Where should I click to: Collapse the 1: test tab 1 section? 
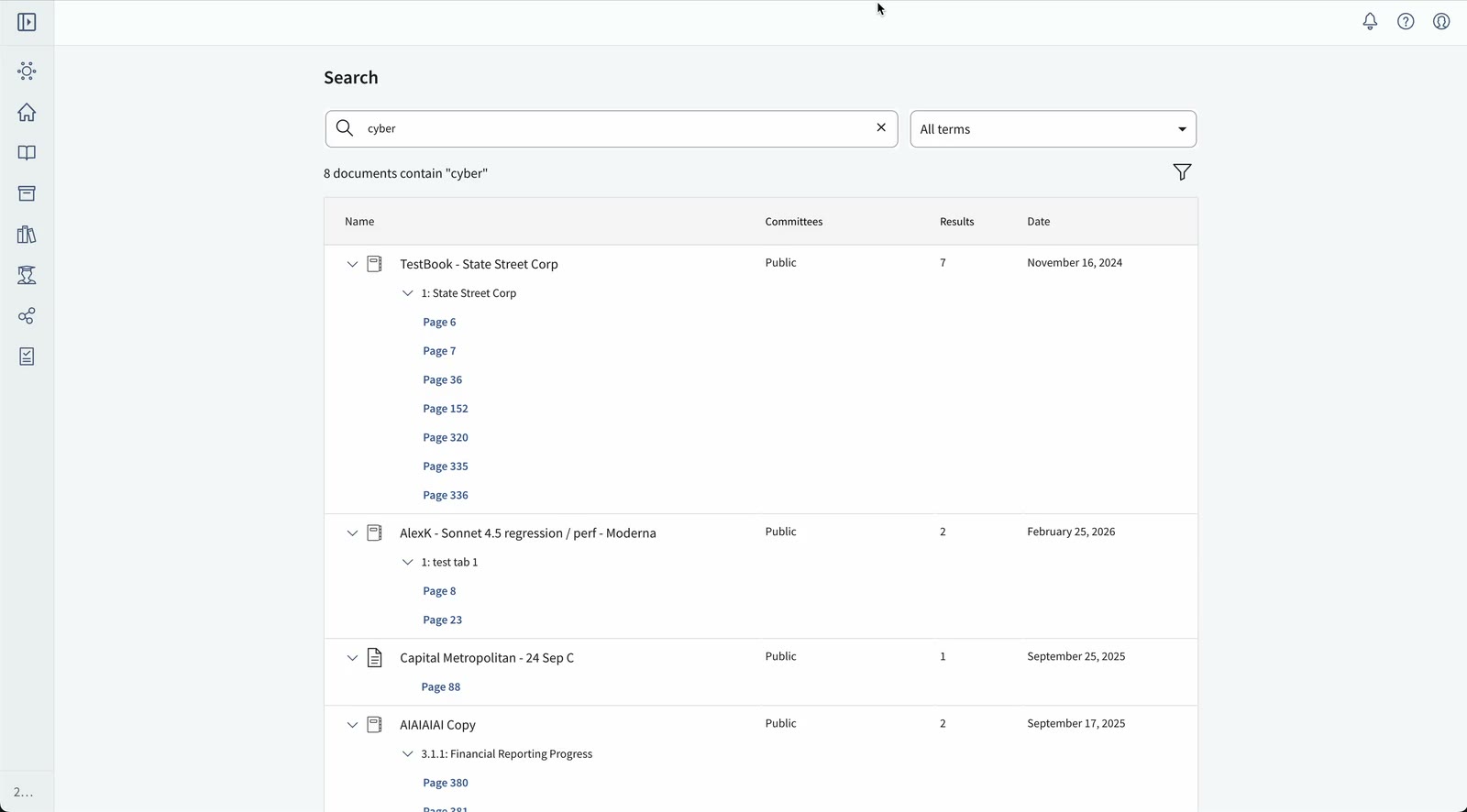pos(408,562)
